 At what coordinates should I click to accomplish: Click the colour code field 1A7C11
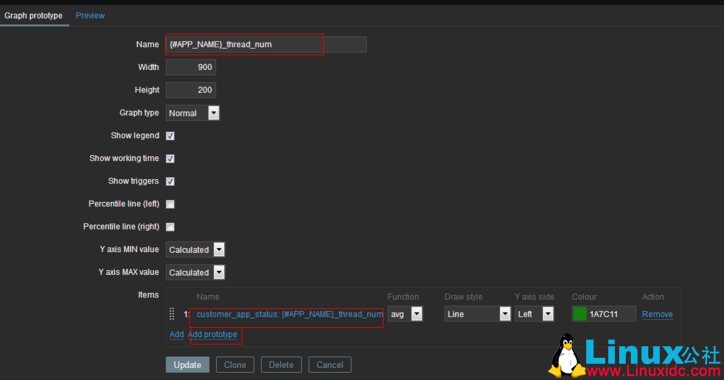click(x=612, y=314)
